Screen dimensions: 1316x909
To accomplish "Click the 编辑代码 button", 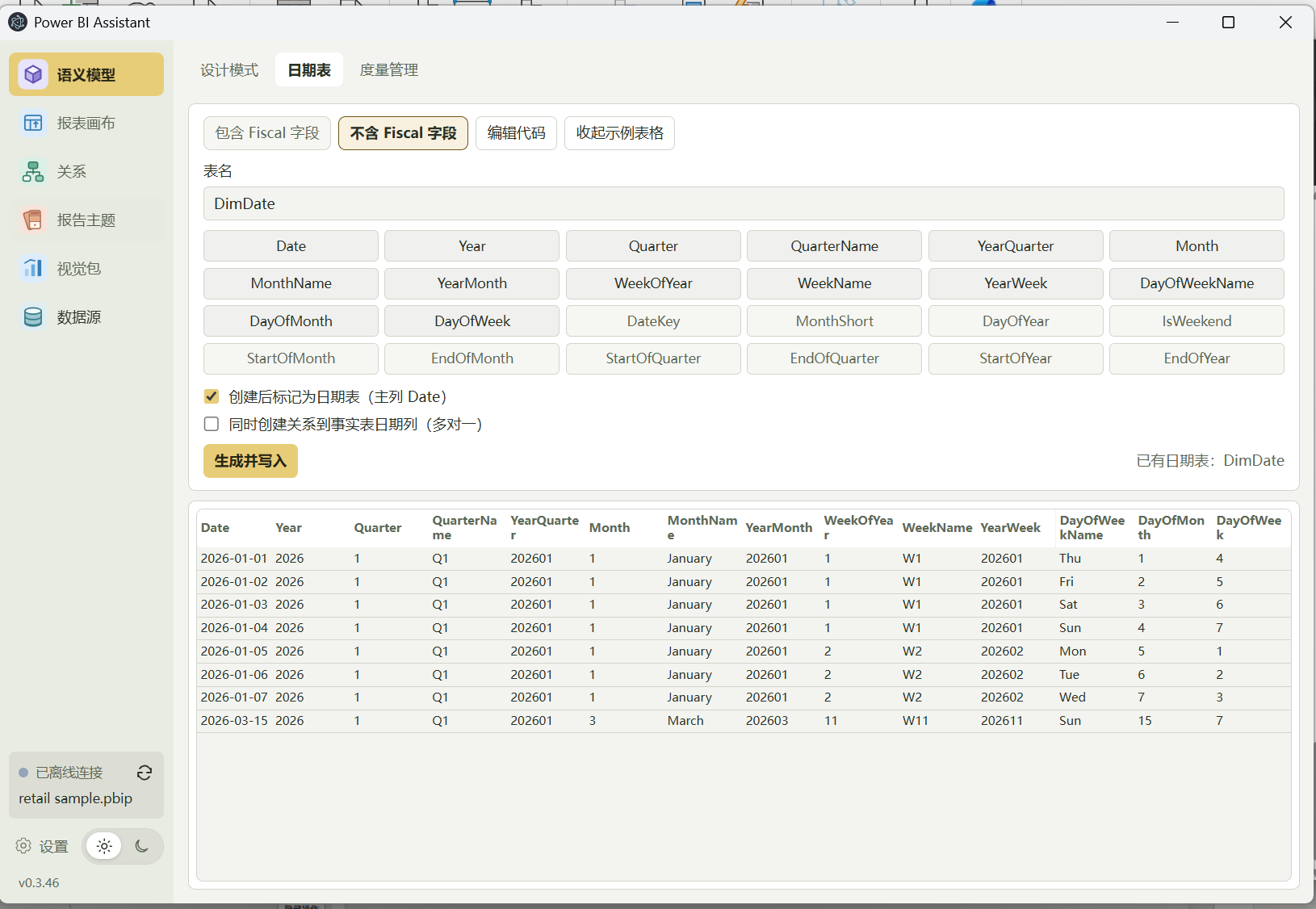I will (x=516, y=133).
